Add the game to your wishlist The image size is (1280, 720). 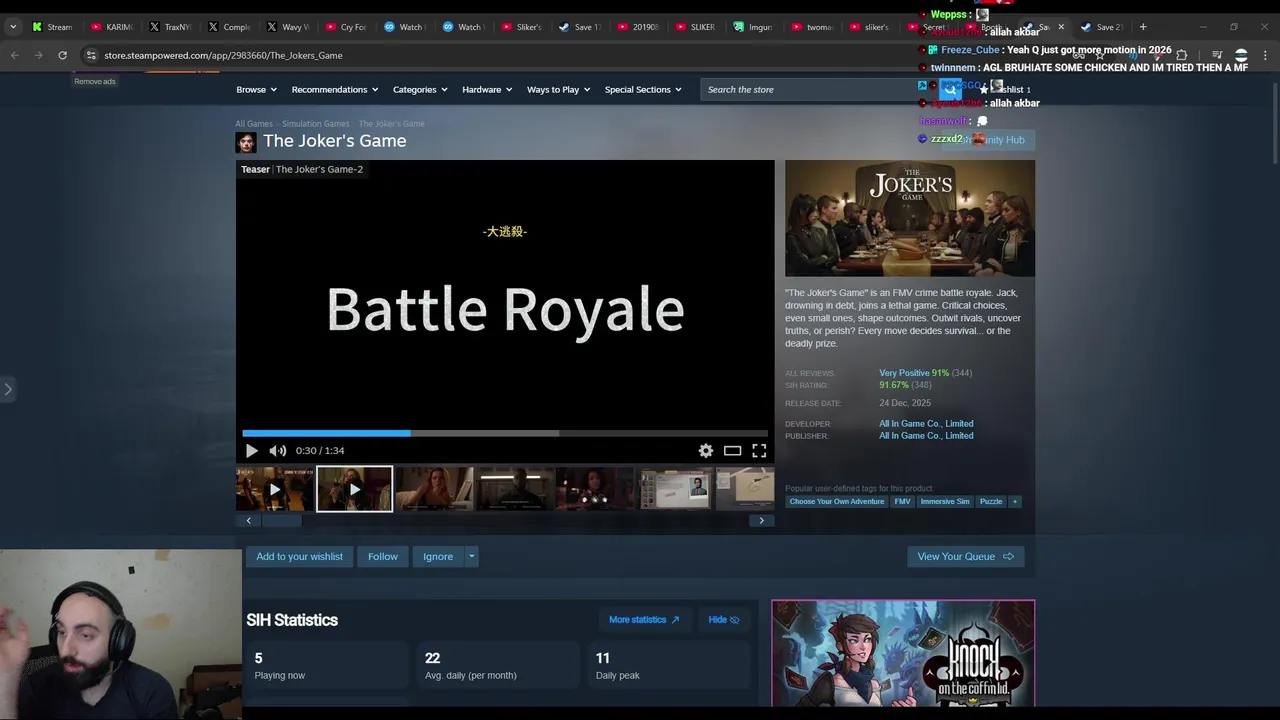tap(299, 557)
